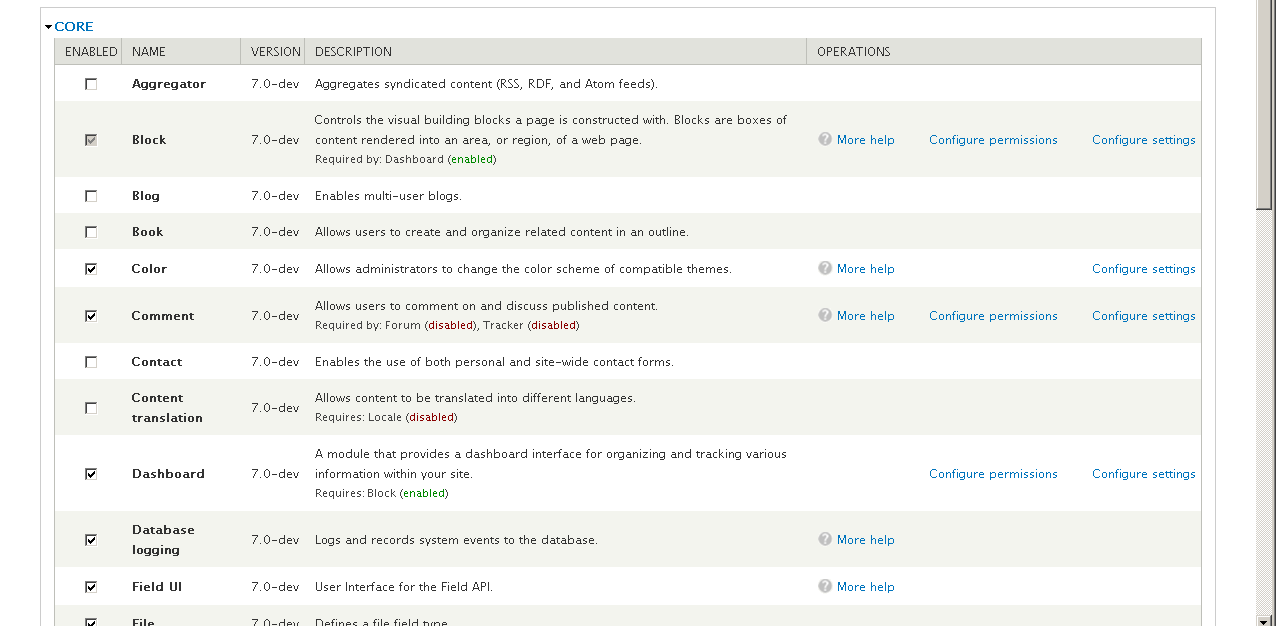Uncheck the Dashboard module checkbox
1276x626 pixels.
[x=91, y=474]
